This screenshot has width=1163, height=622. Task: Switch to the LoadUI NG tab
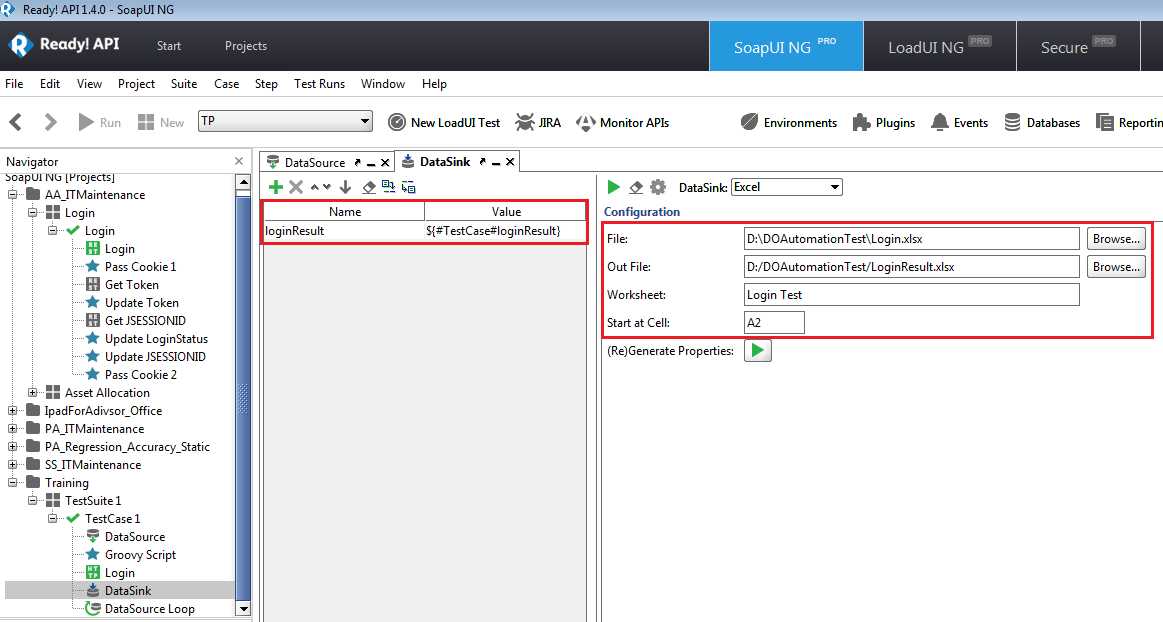pyautogui.click(x=940, y=47)
